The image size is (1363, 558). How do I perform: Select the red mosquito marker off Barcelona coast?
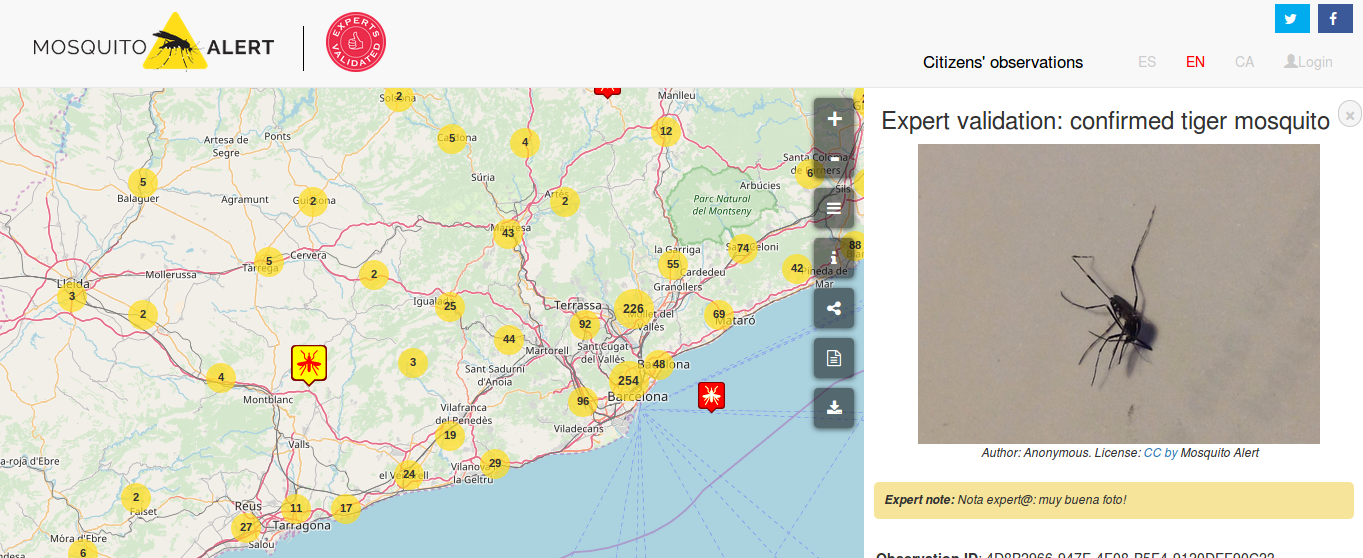point(711,396)
